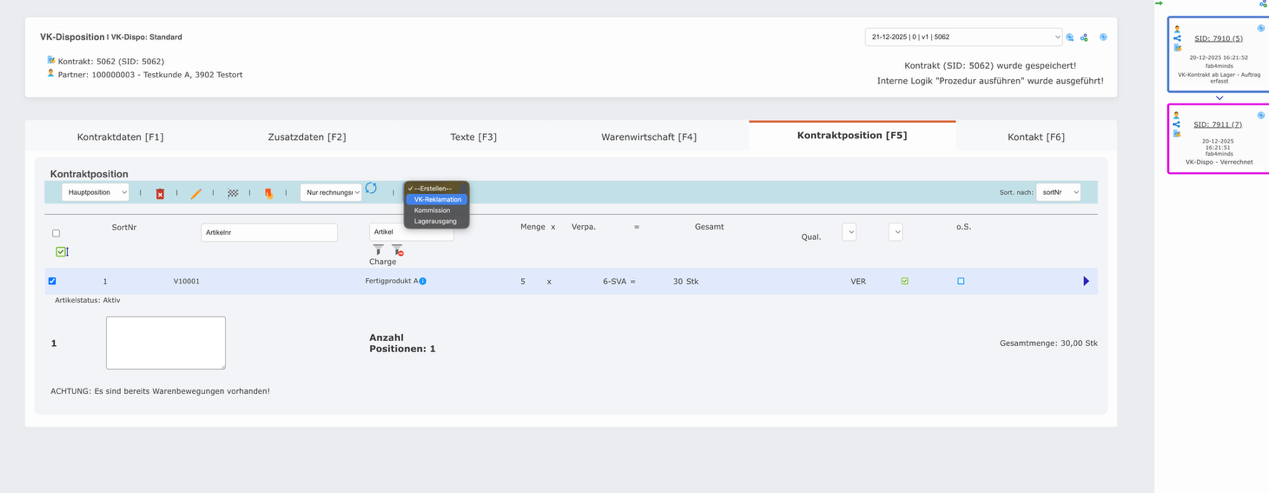Click the contract icon next to Kontrakt: 5062
The height and width of the screenshot is (493, 1269).
pyautogui.click(x=51, y=60)
